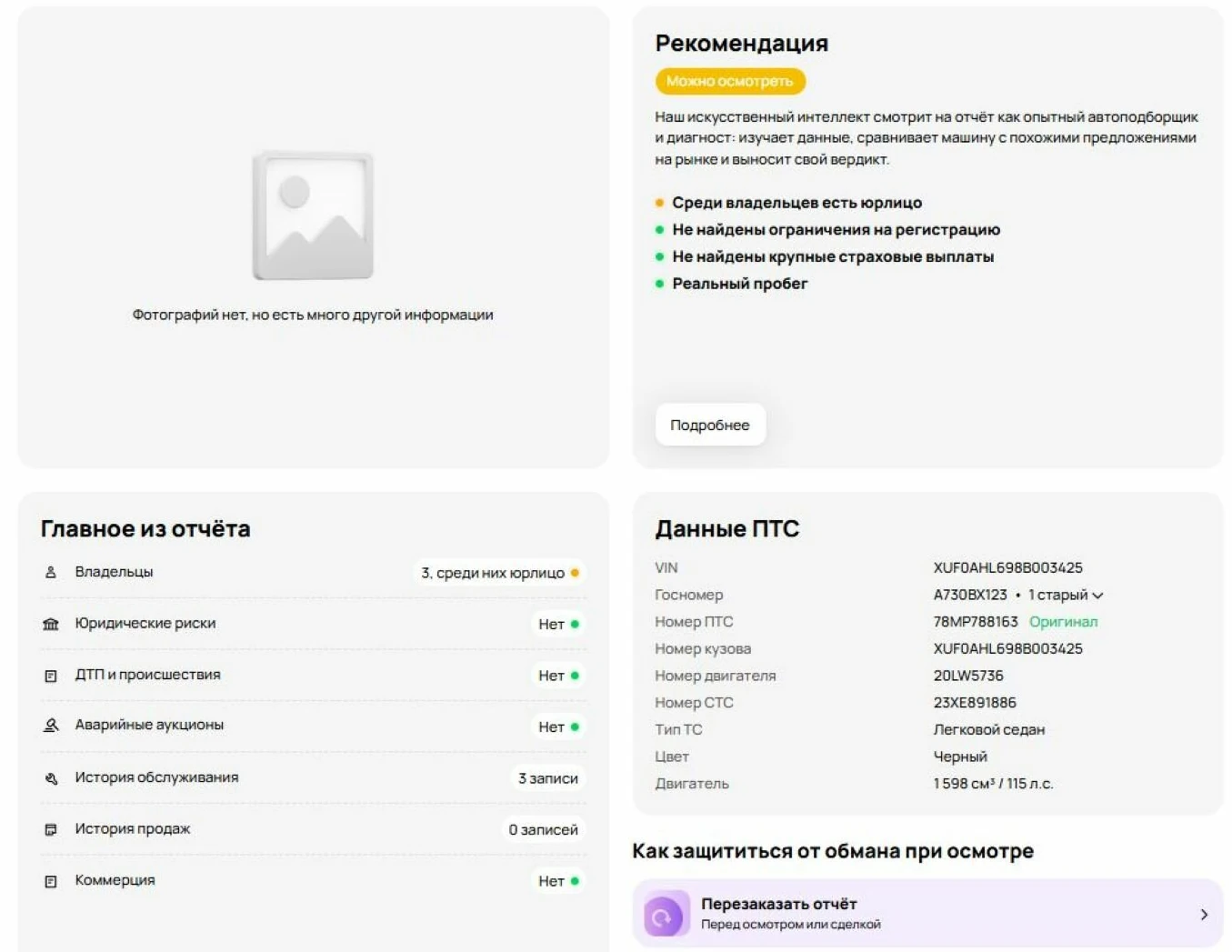Click the 'Можно осмотреть' yellow badge

[x=730, y=81]
